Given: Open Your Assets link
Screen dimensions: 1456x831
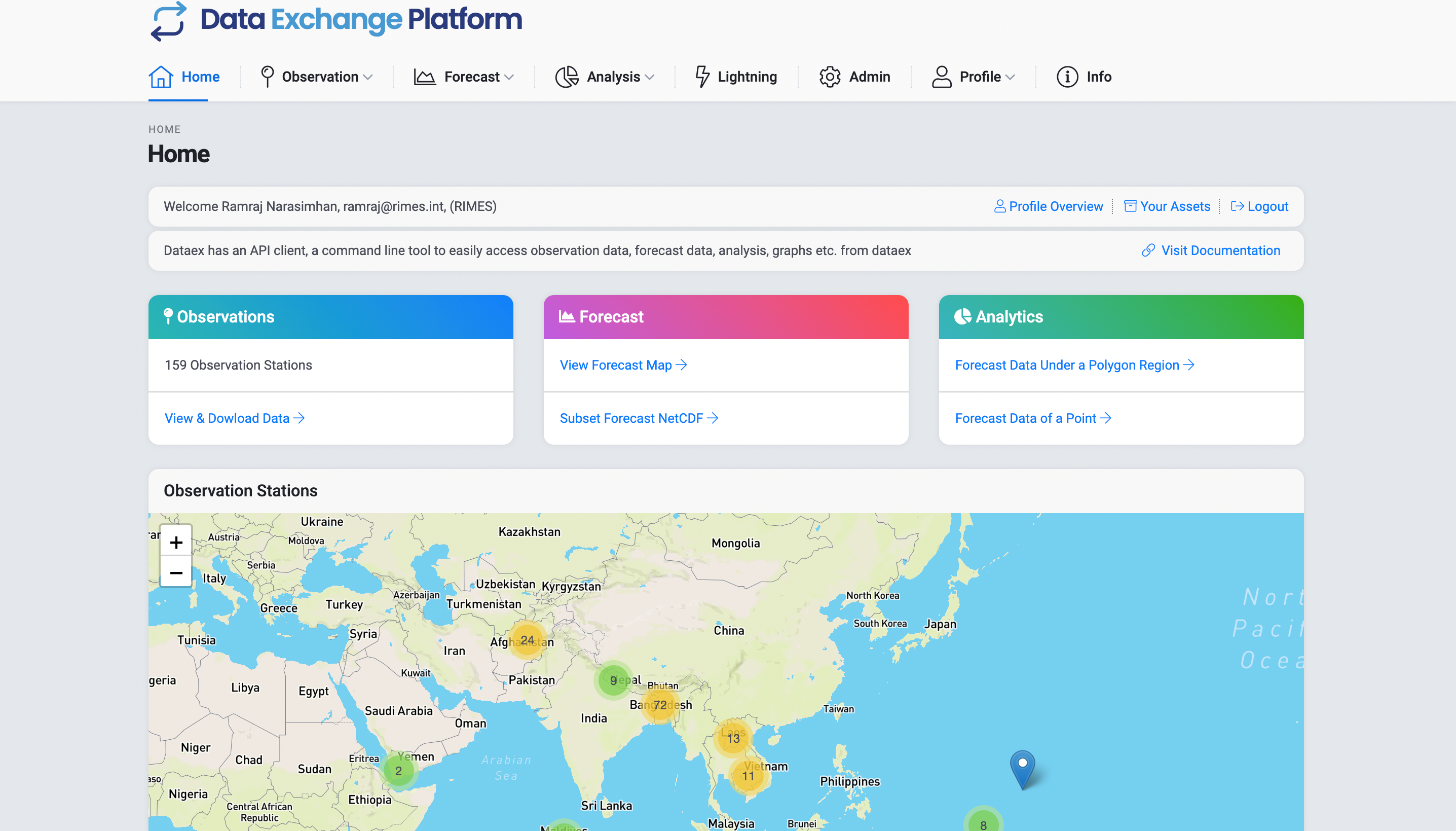Looking at the screenshot, I should 1167,206.
